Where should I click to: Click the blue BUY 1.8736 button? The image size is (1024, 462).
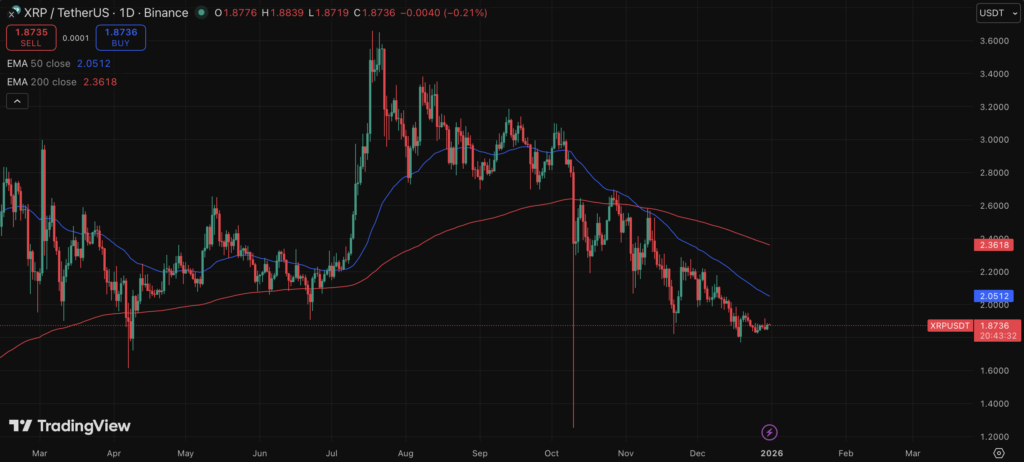[121, 38]
